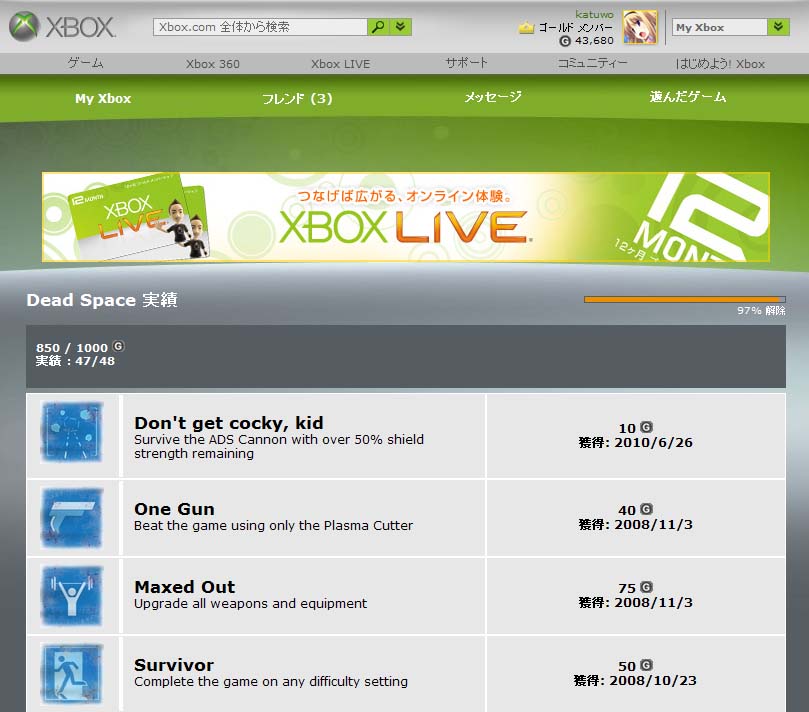Click the 獲得: 2008/10/23 date
Screen dimensions: 809x712
pyautogui.click(x=635, y=681)
